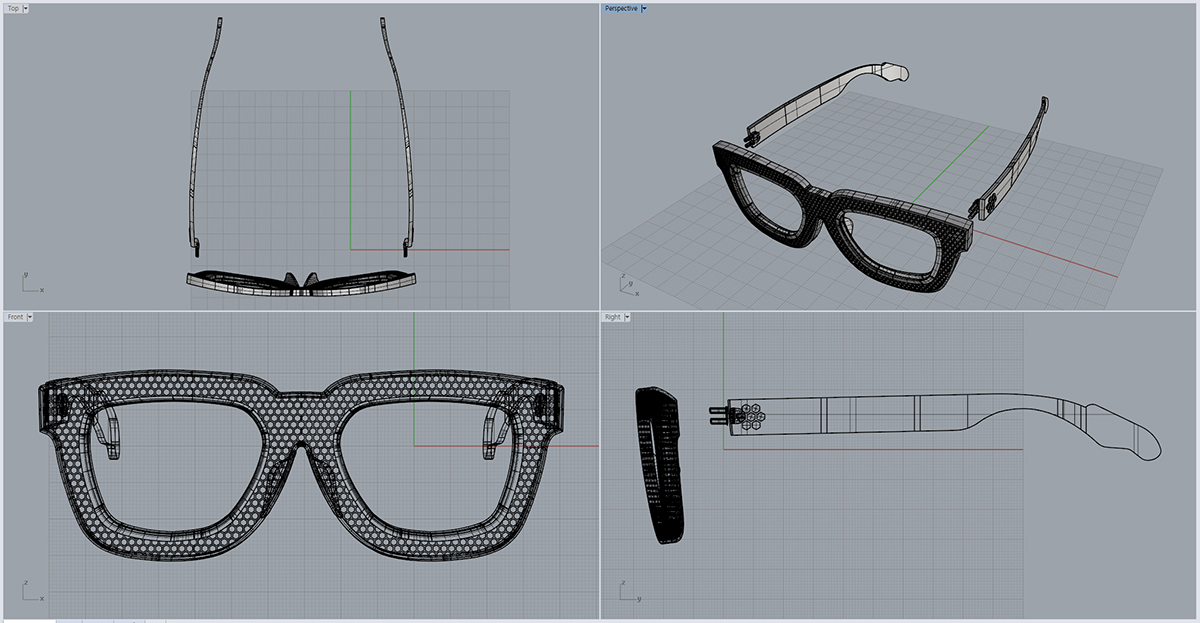The width and height of the screenshot is (1200, 623).
Task: Click the world axis icon in Top viewport
Action: tap(32, 284)
